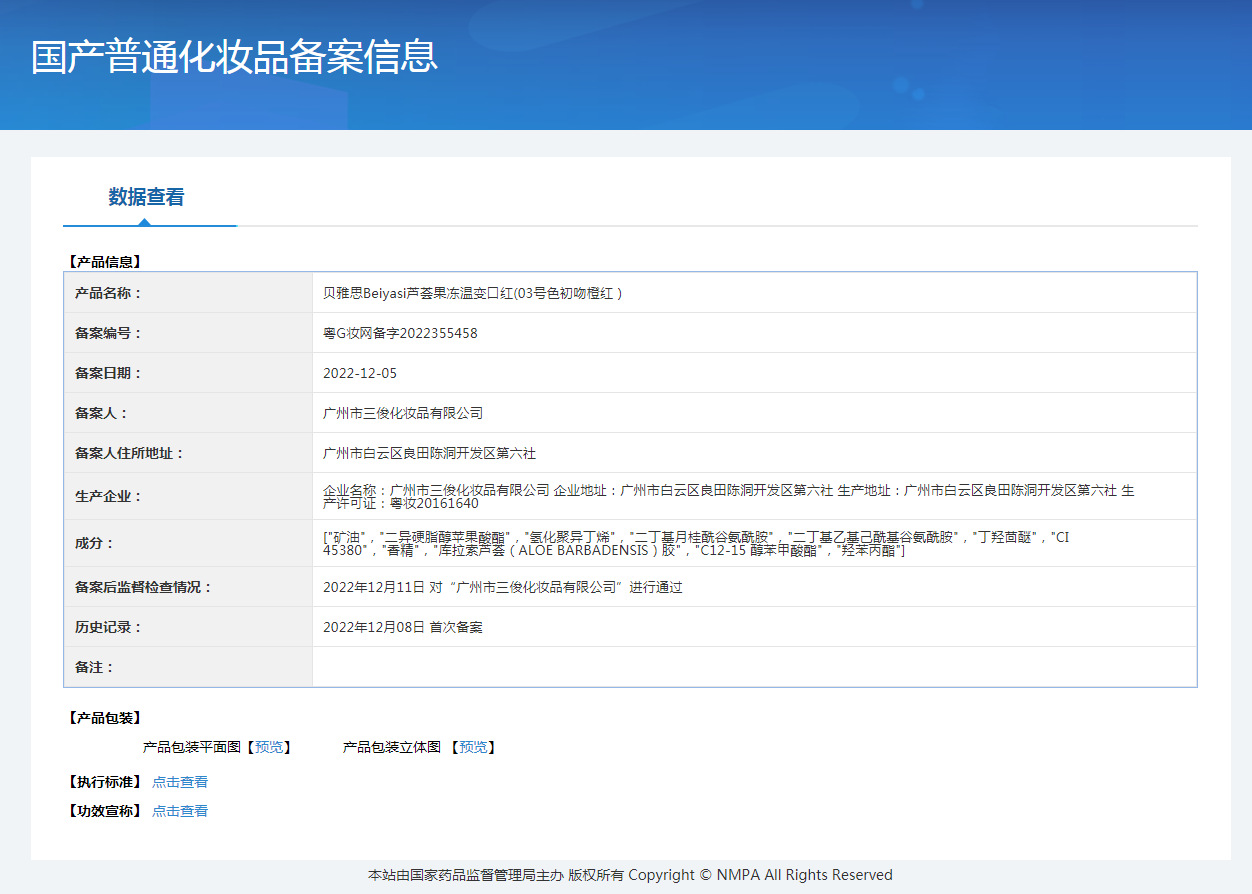Click the 备案日期 row label

pos(109,373)
